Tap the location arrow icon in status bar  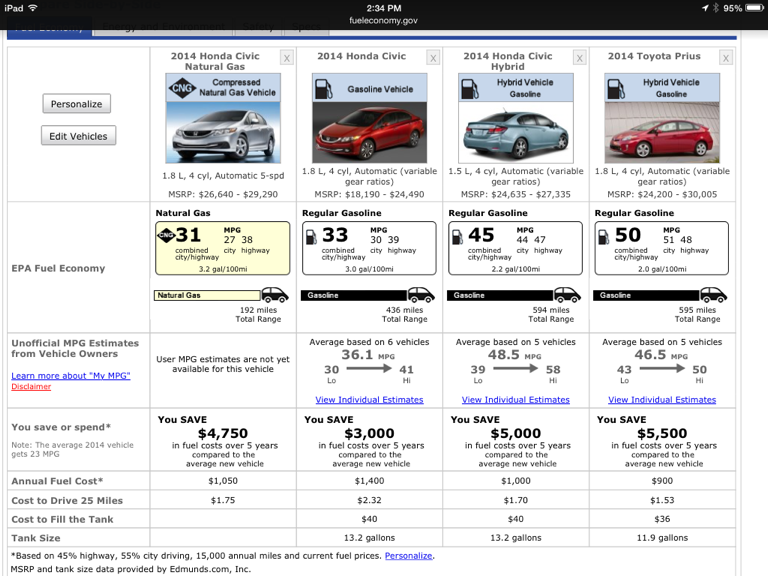[705, 8]
